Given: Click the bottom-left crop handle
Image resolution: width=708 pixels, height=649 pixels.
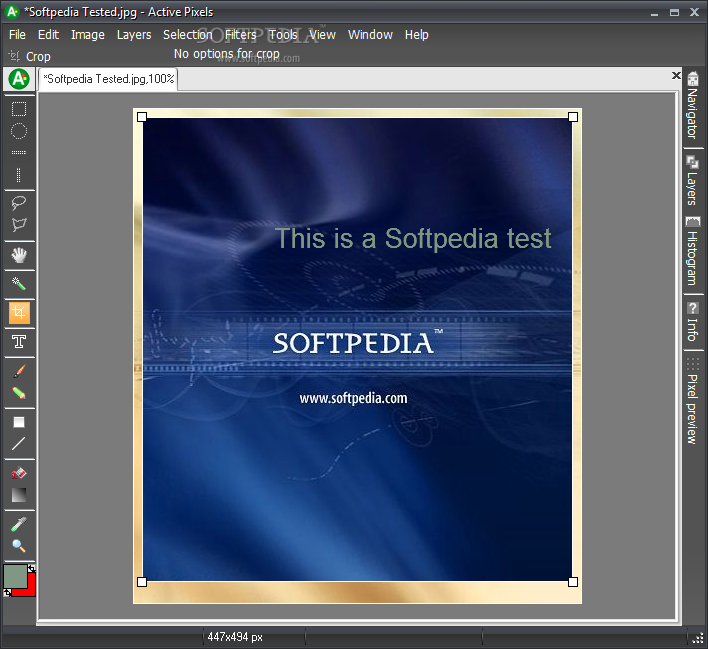Looking at the screenshot, I should [x=142, y=582].
